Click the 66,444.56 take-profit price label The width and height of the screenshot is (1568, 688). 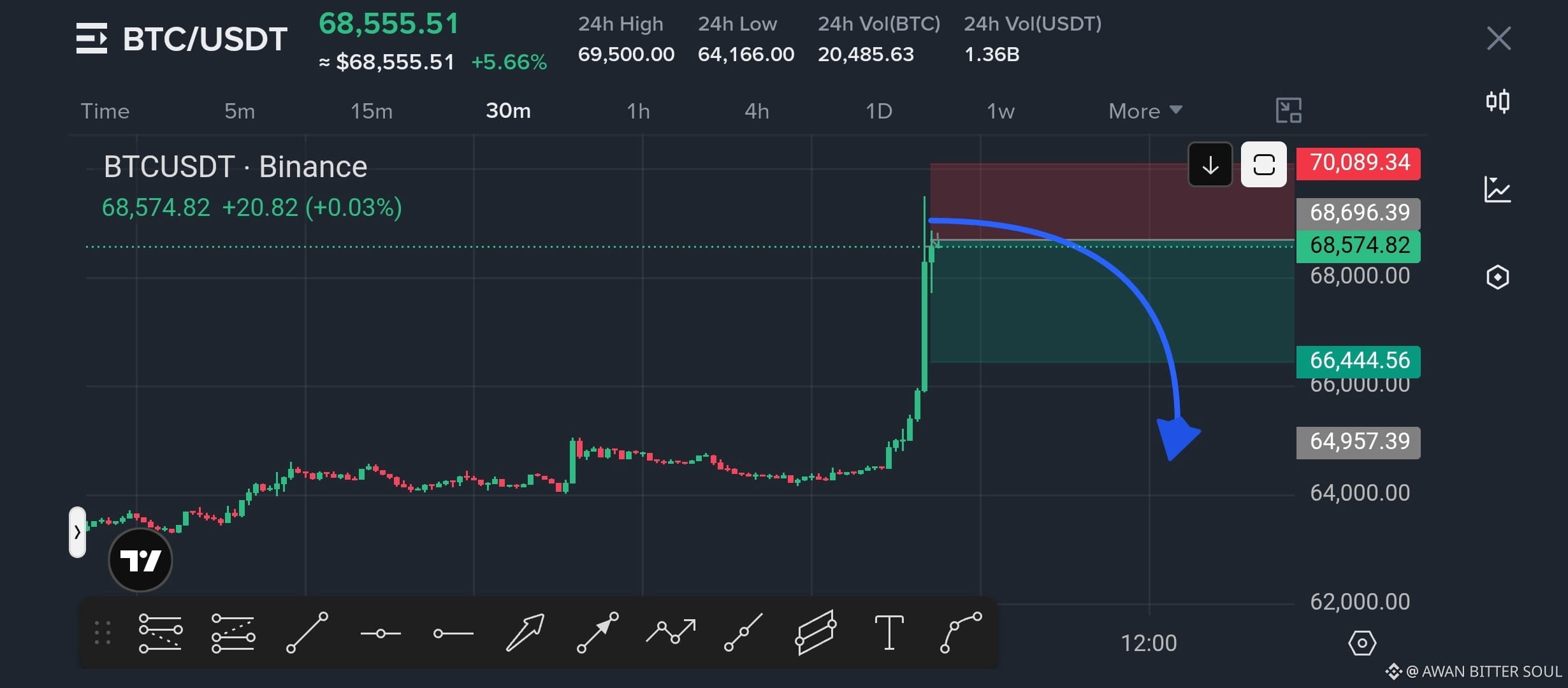point(1358,361)
